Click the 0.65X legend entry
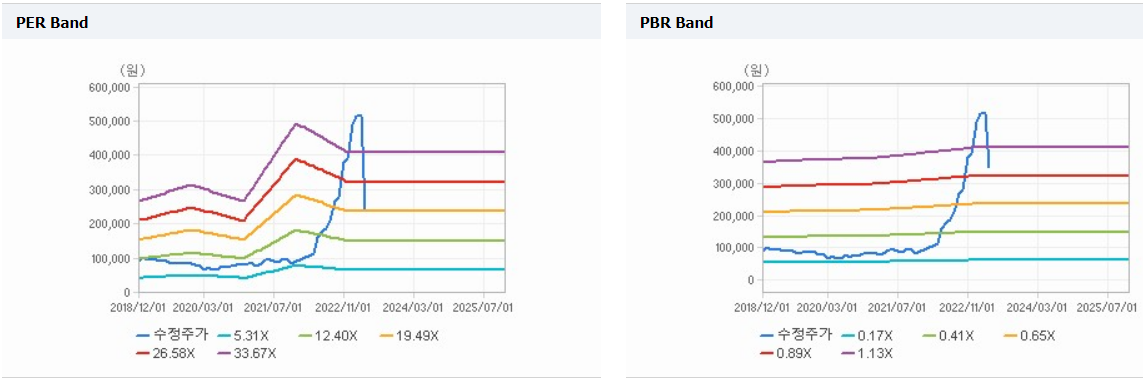The height and width of the screenshot is (384, 1143). [x=1029, y=336]
